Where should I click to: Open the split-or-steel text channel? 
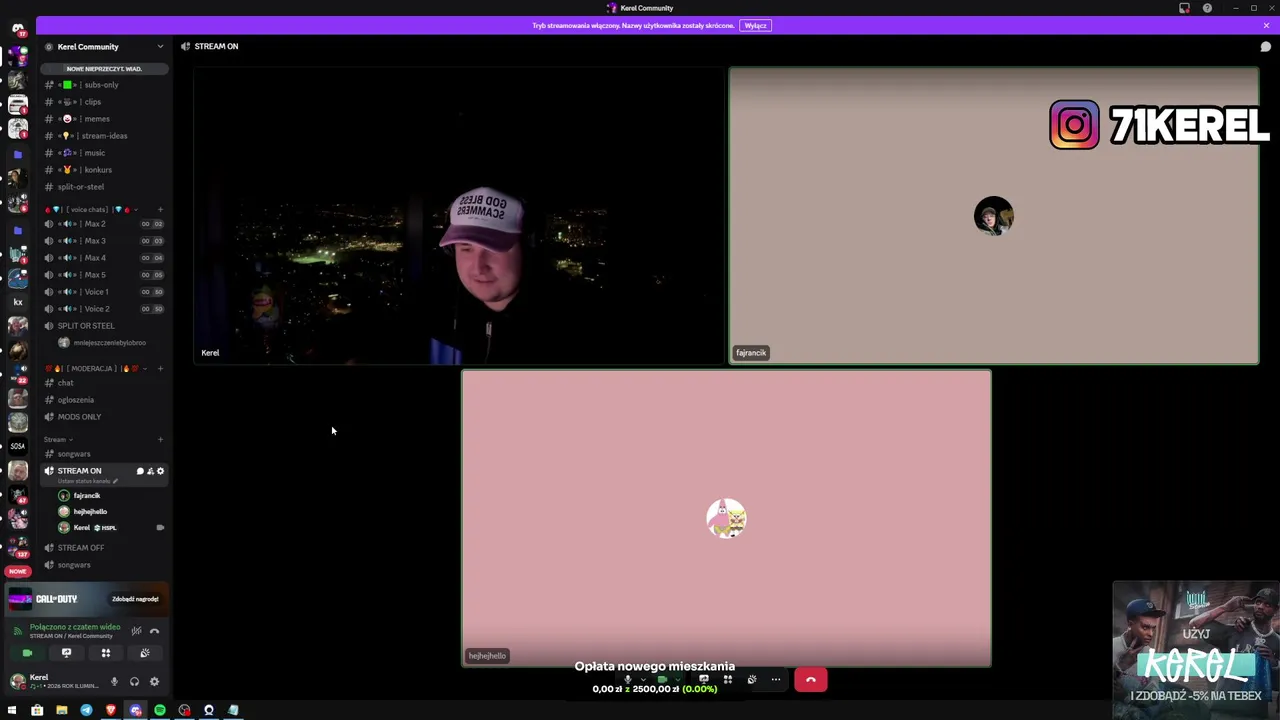(x=103, y=187)
